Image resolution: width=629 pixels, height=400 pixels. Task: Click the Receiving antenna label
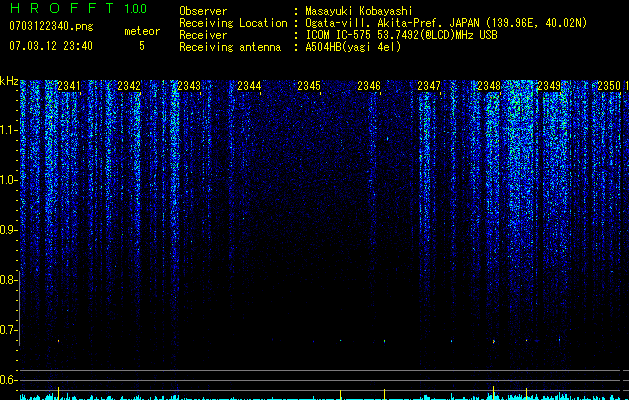[x=230, y=47]
